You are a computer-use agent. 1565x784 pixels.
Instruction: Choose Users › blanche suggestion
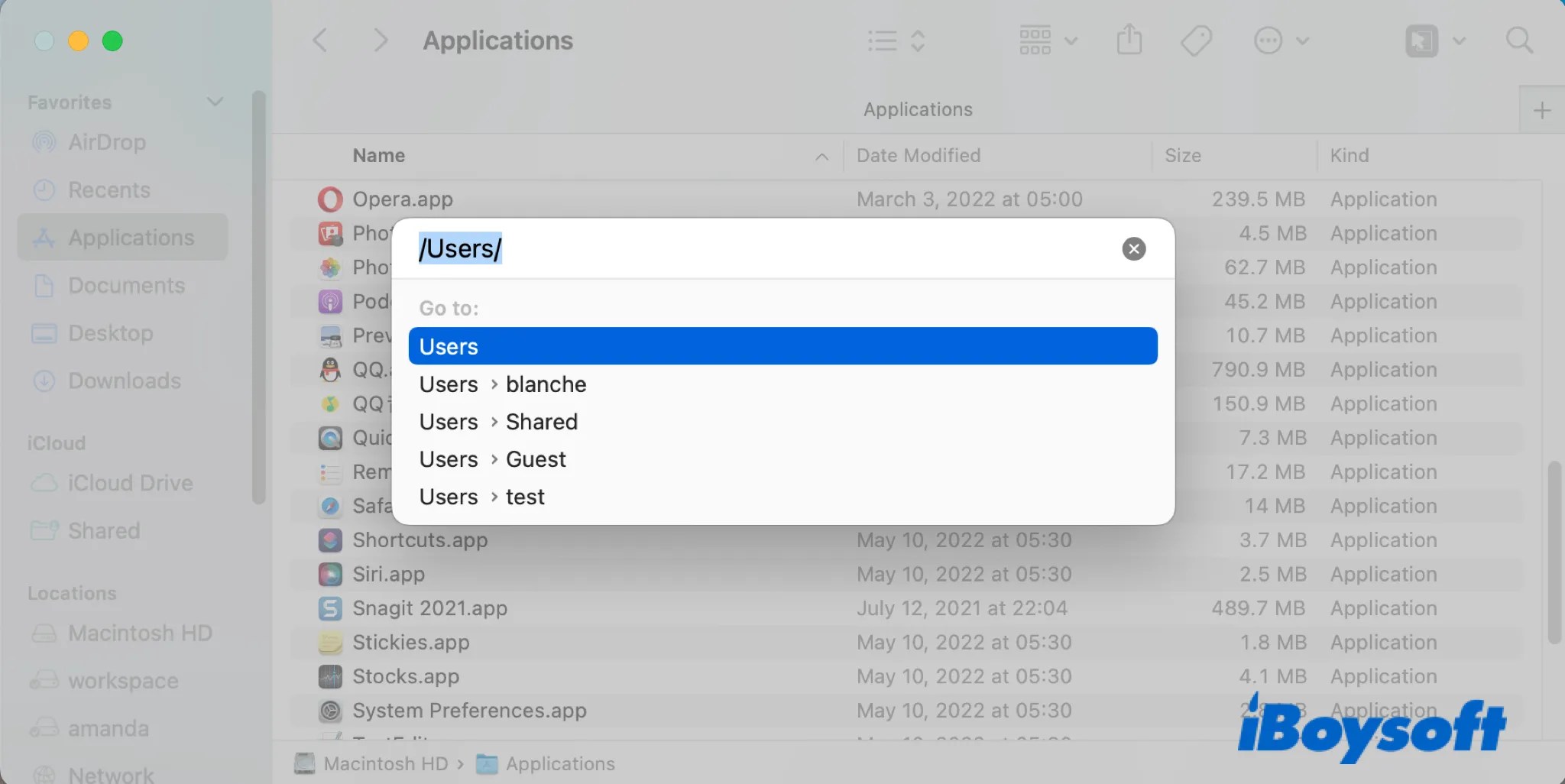tap(782, 384)
